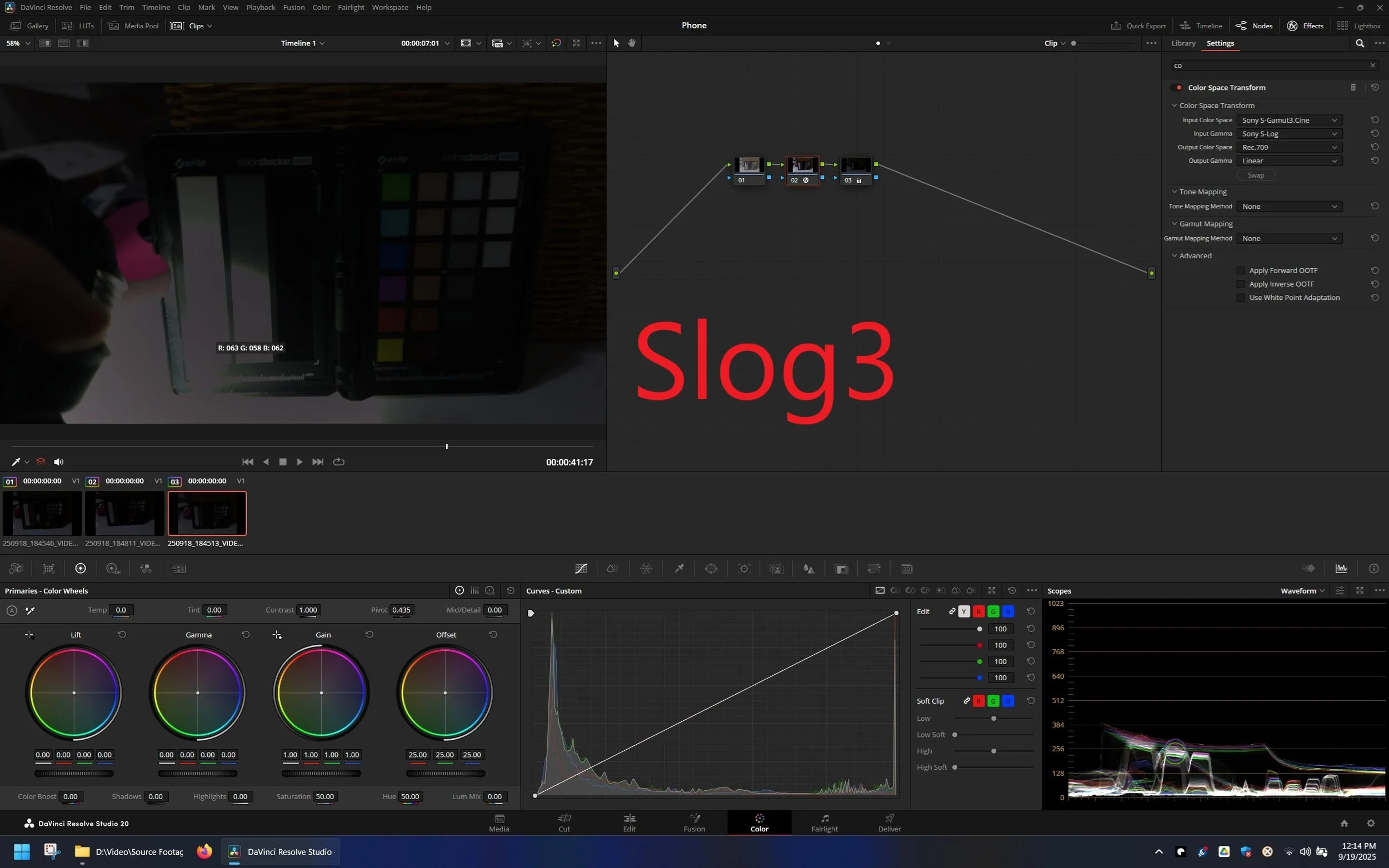Click the Quick Export button

1137,26
